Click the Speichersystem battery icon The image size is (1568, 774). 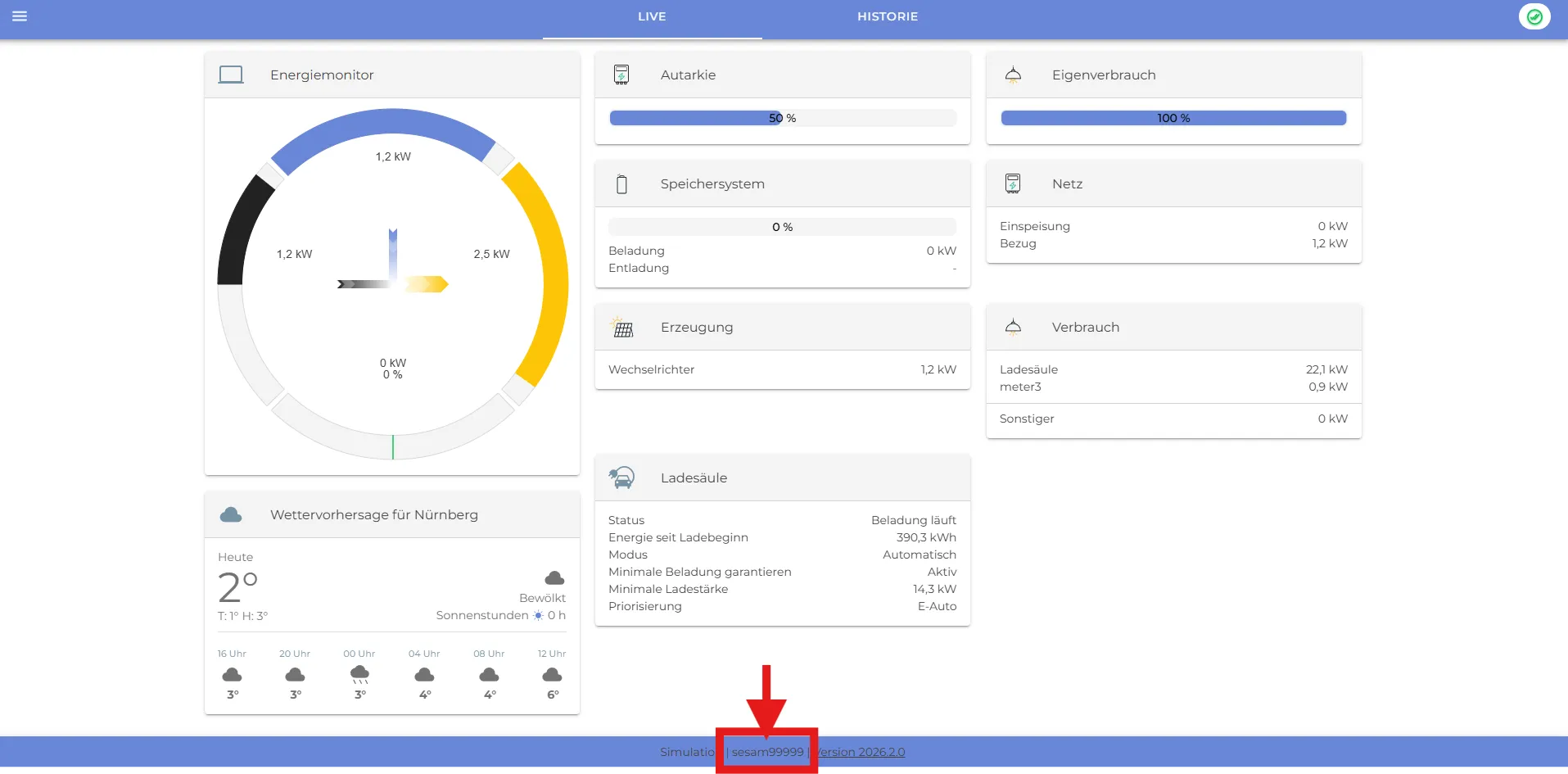click(621, 184)
